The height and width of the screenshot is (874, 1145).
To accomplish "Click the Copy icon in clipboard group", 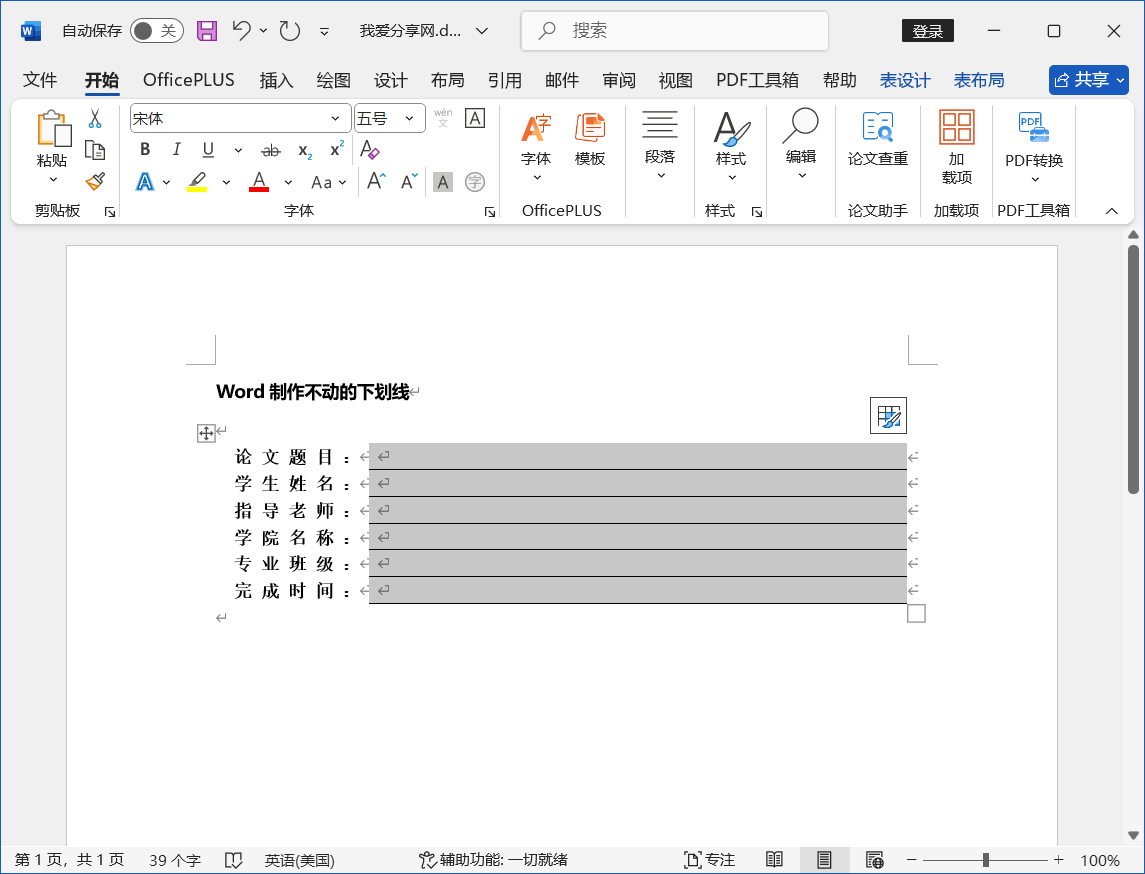I will click(95, 150).
